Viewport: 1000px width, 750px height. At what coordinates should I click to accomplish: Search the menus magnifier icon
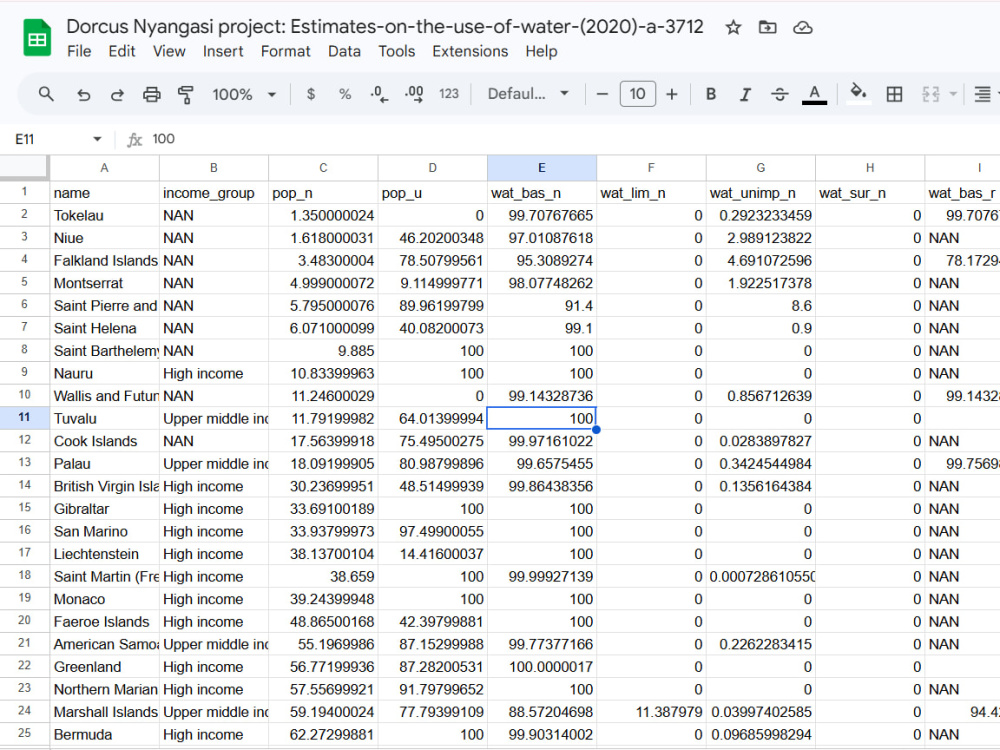46,94
